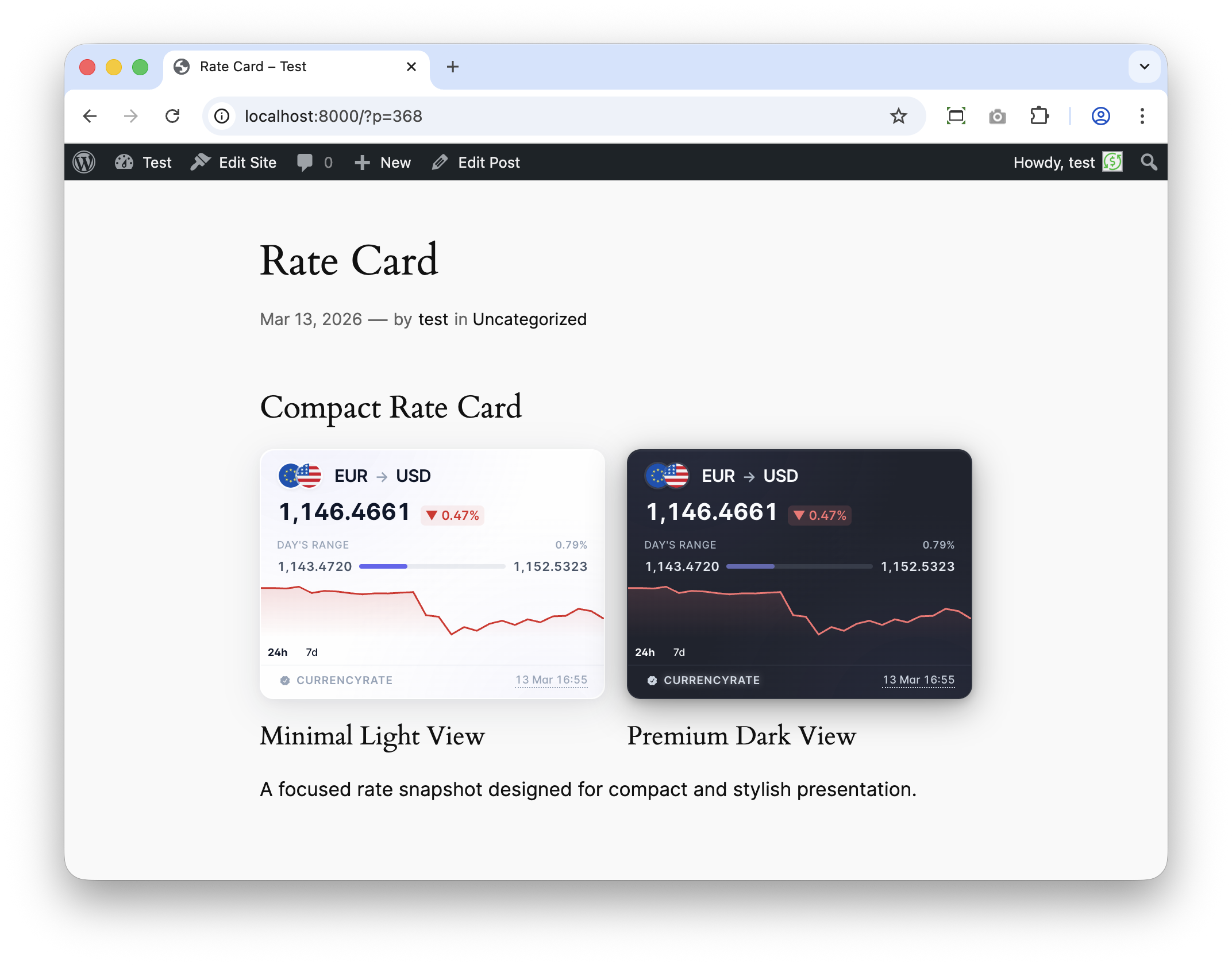Select 24h timeframe on the dark card
The width and height of the screenshot is (1232, 965).
[x=645, y=652]
